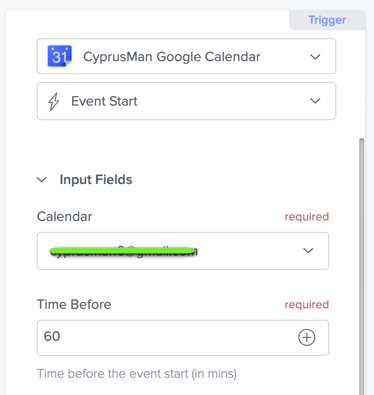Click the panel's vertical scrollbar

(362, 267)
